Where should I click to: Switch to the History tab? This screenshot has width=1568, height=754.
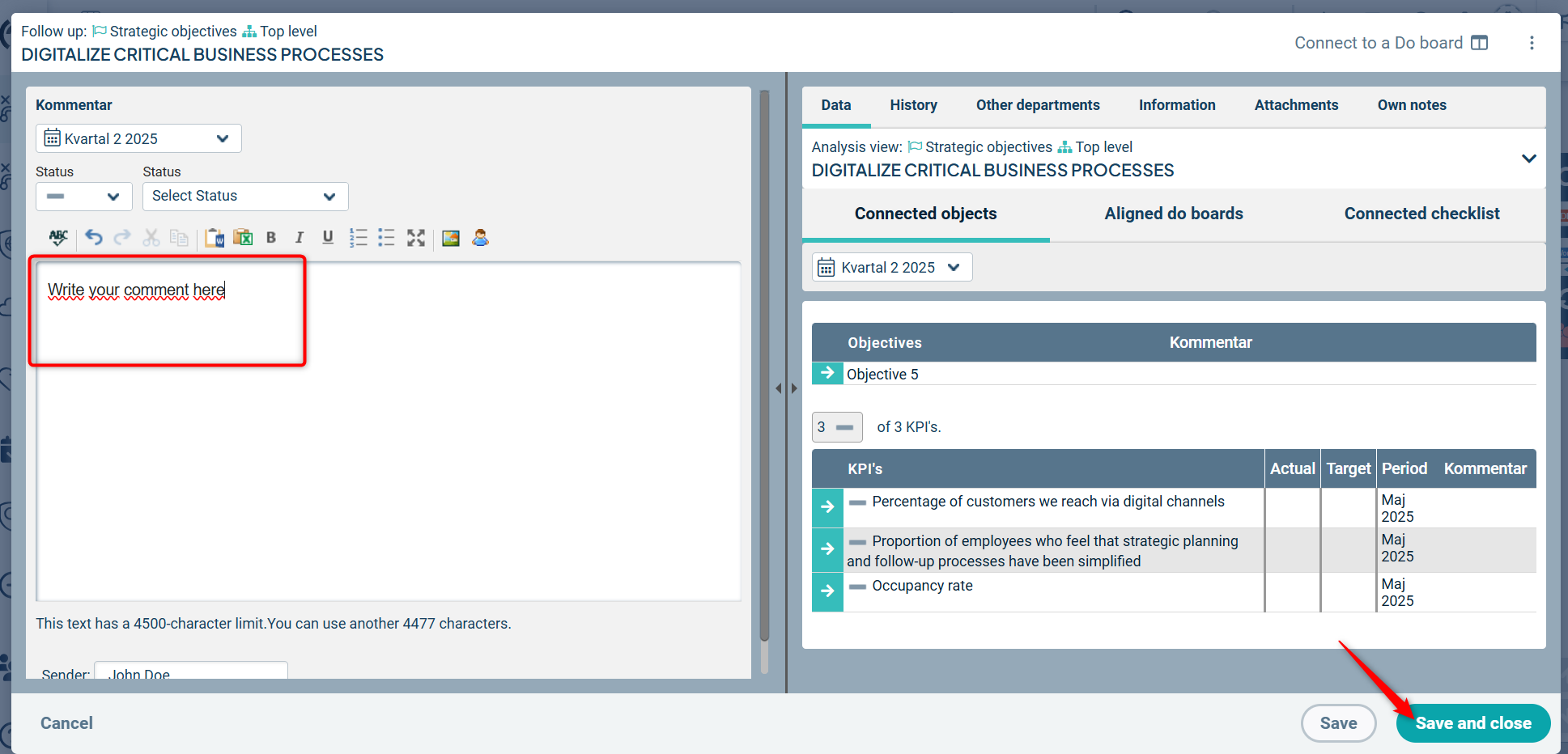click(x=913, y=105)
